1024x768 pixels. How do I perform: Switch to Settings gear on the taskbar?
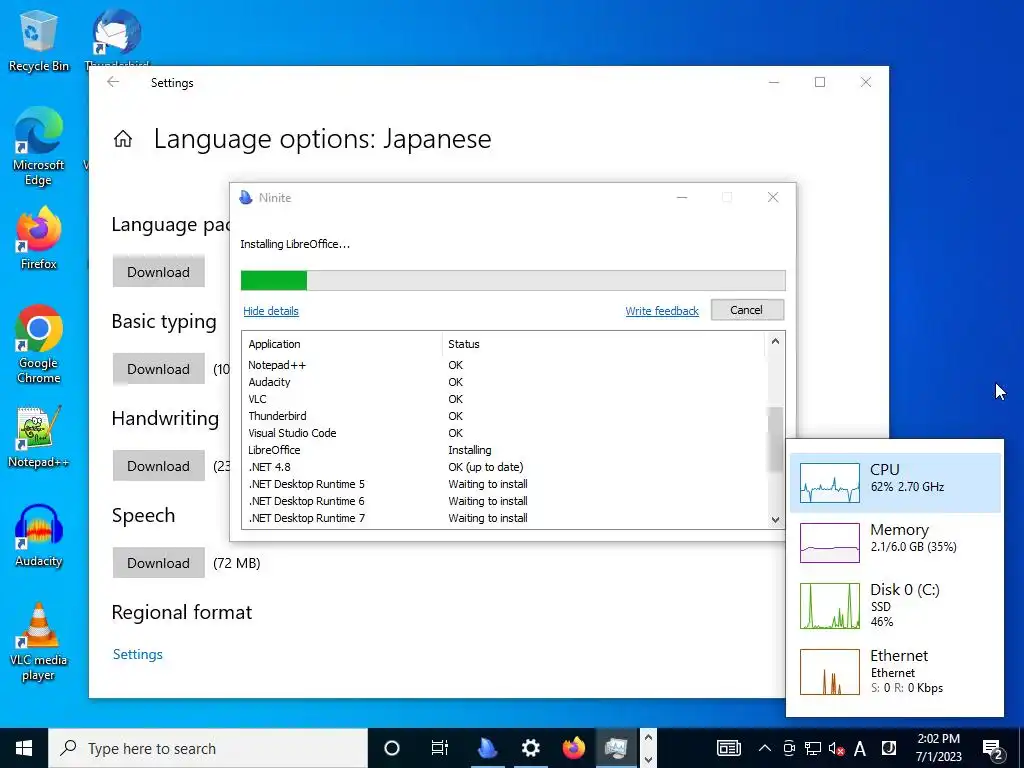coord(530,748)
